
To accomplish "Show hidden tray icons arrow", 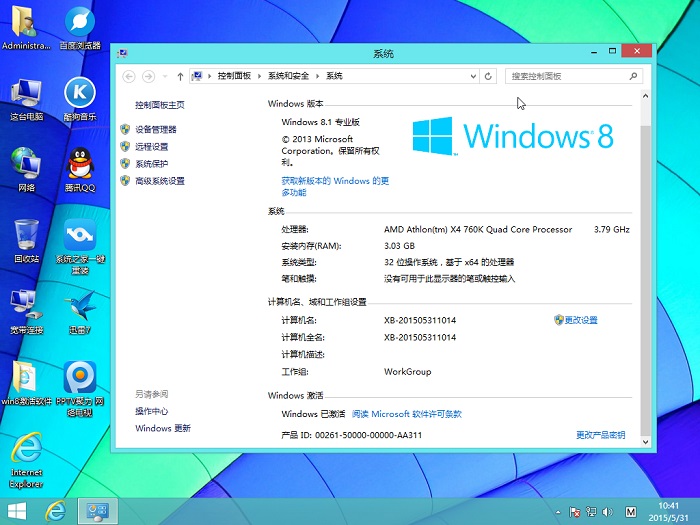I will (x=558, y=512).
